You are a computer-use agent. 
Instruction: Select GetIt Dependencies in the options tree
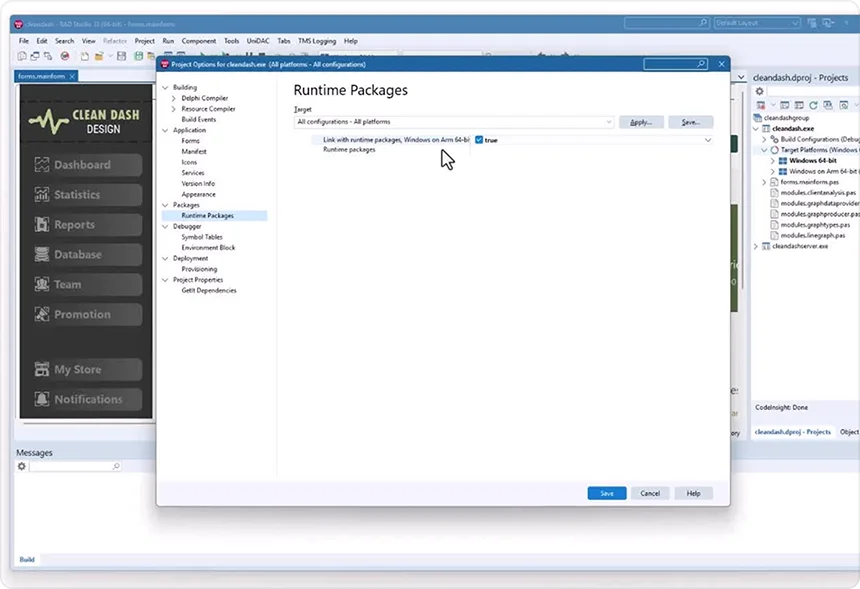tap(208, 291)
